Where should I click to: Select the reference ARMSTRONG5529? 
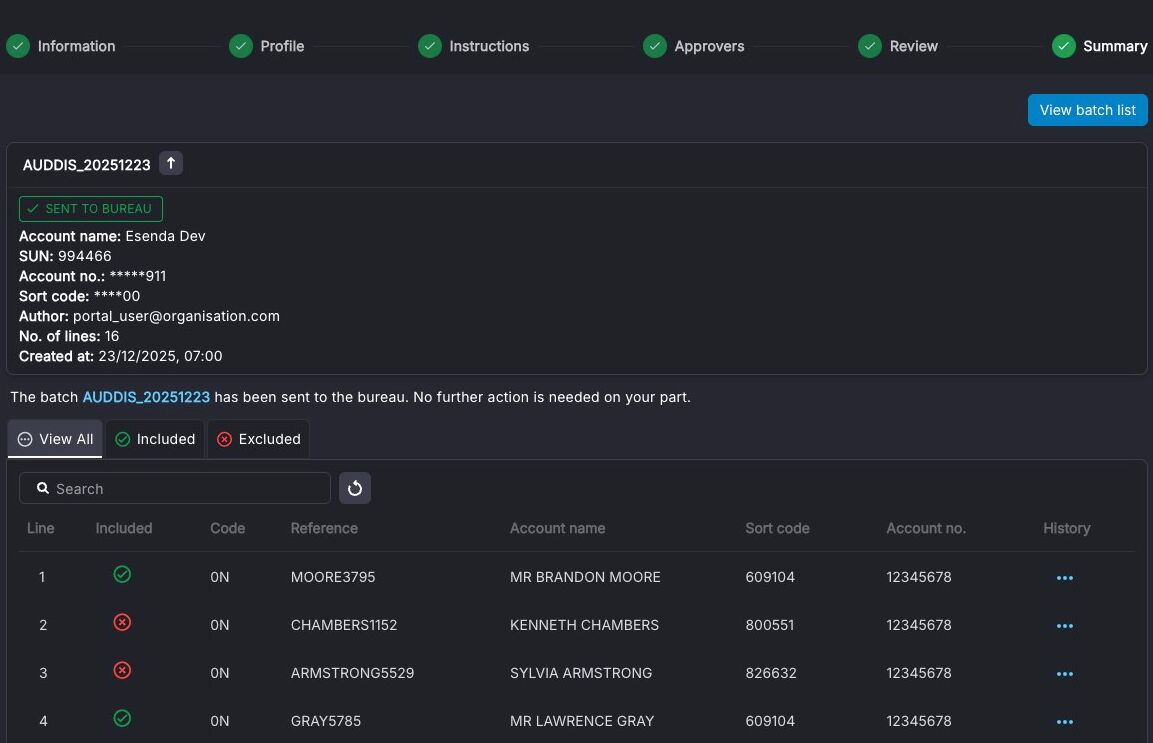point(351,672)
